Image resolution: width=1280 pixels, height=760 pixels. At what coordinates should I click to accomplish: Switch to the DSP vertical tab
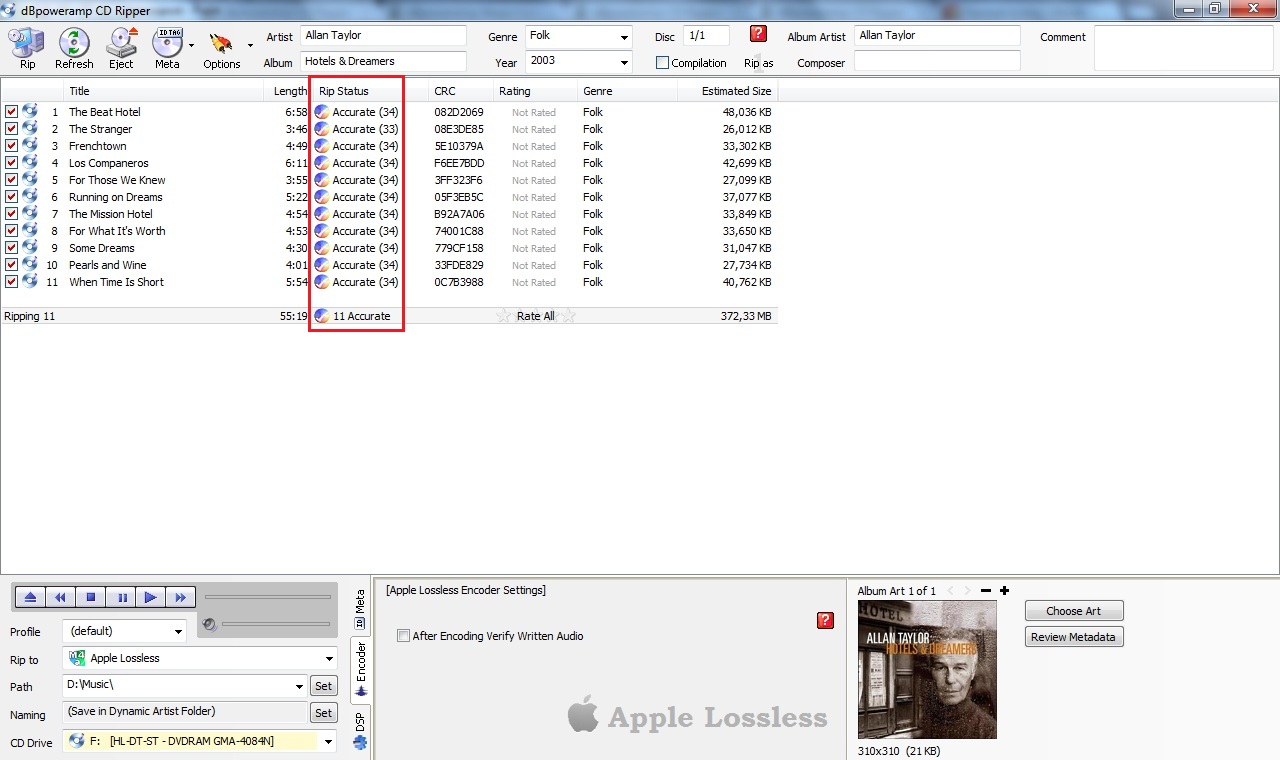(x=360, y=726)
